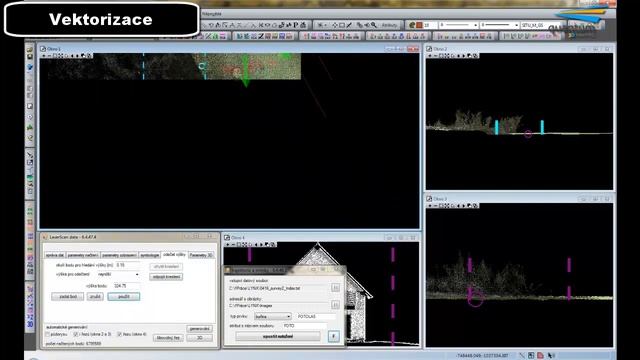
Task: Click the blue funnel icon in left sidebar
Action: [x=30, y=67]
